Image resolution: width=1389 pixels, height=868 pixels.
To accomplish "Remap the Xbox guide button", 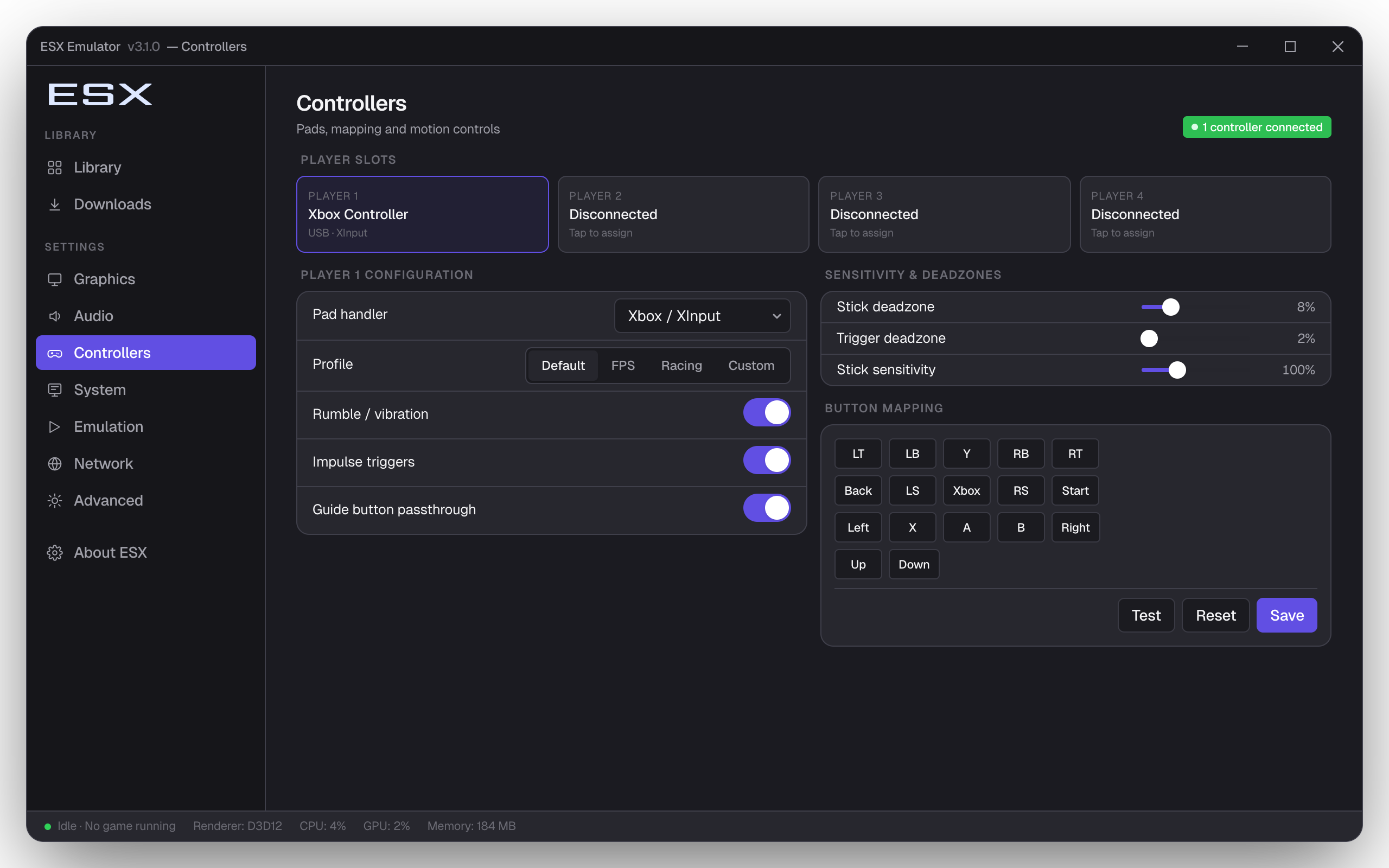I will [x=966, y=491].
